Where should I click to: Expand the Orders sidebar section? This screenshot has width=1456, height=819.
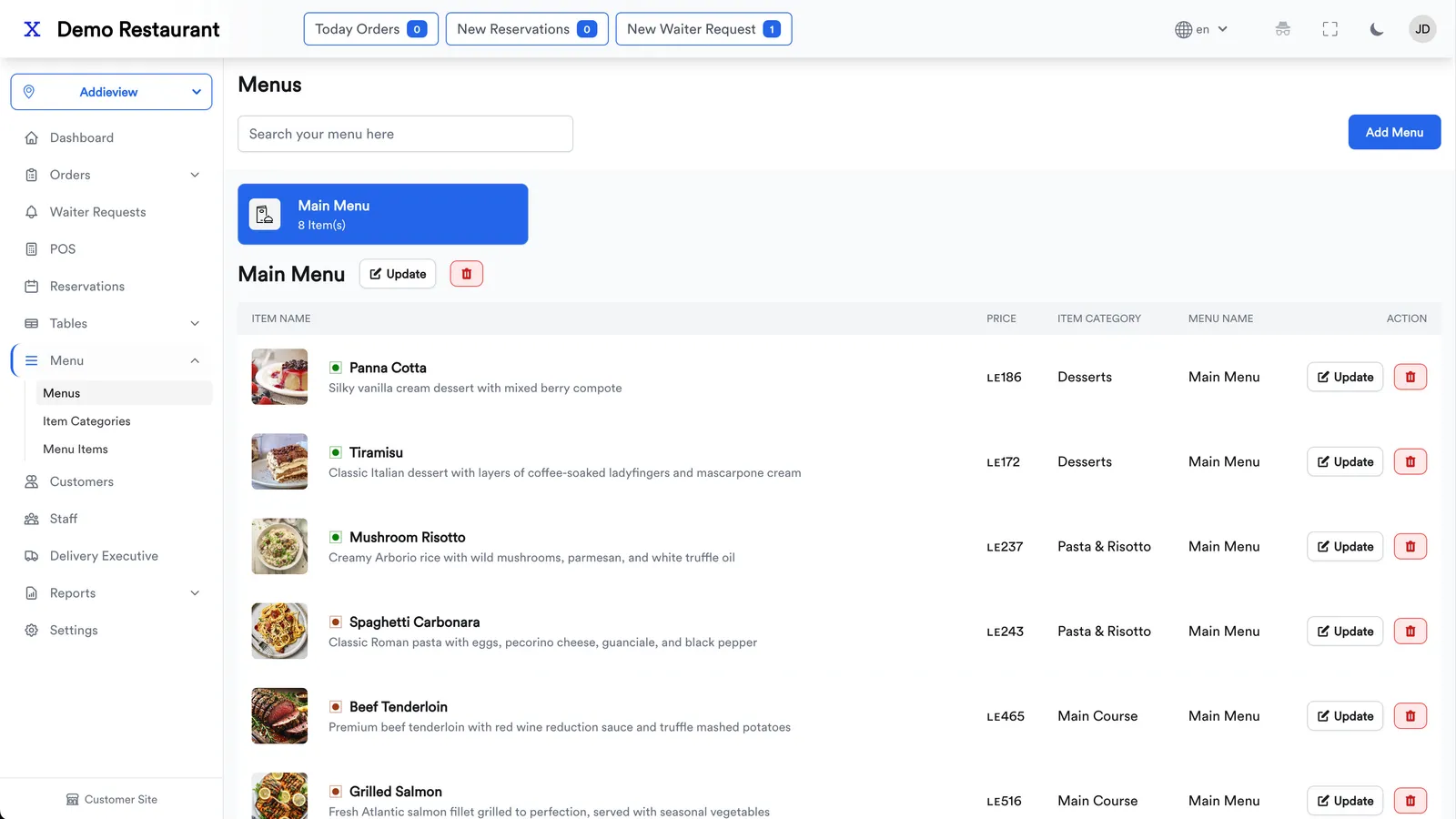click(111, 175)
